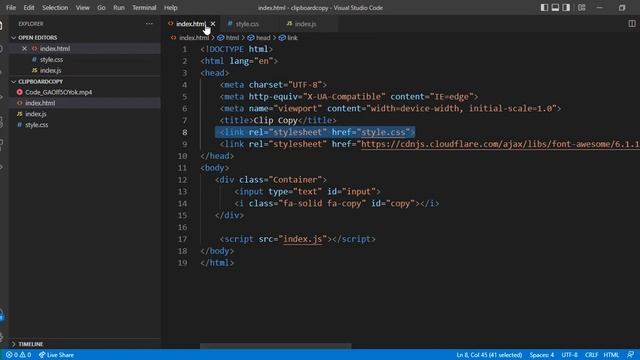This screenshot has height=360, width=640.
Task: Click html element in the breadcrumb
Action: click(x=232, y=38)
